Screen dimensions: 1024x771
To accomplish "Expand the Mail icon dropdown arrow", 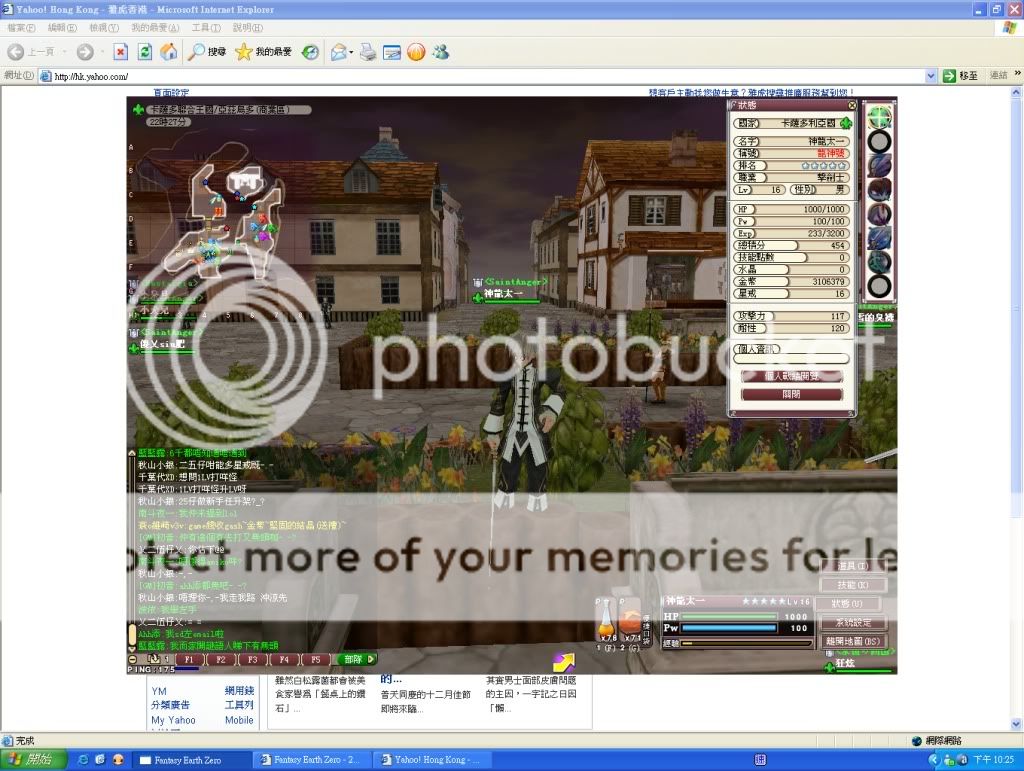I will 351,52.
